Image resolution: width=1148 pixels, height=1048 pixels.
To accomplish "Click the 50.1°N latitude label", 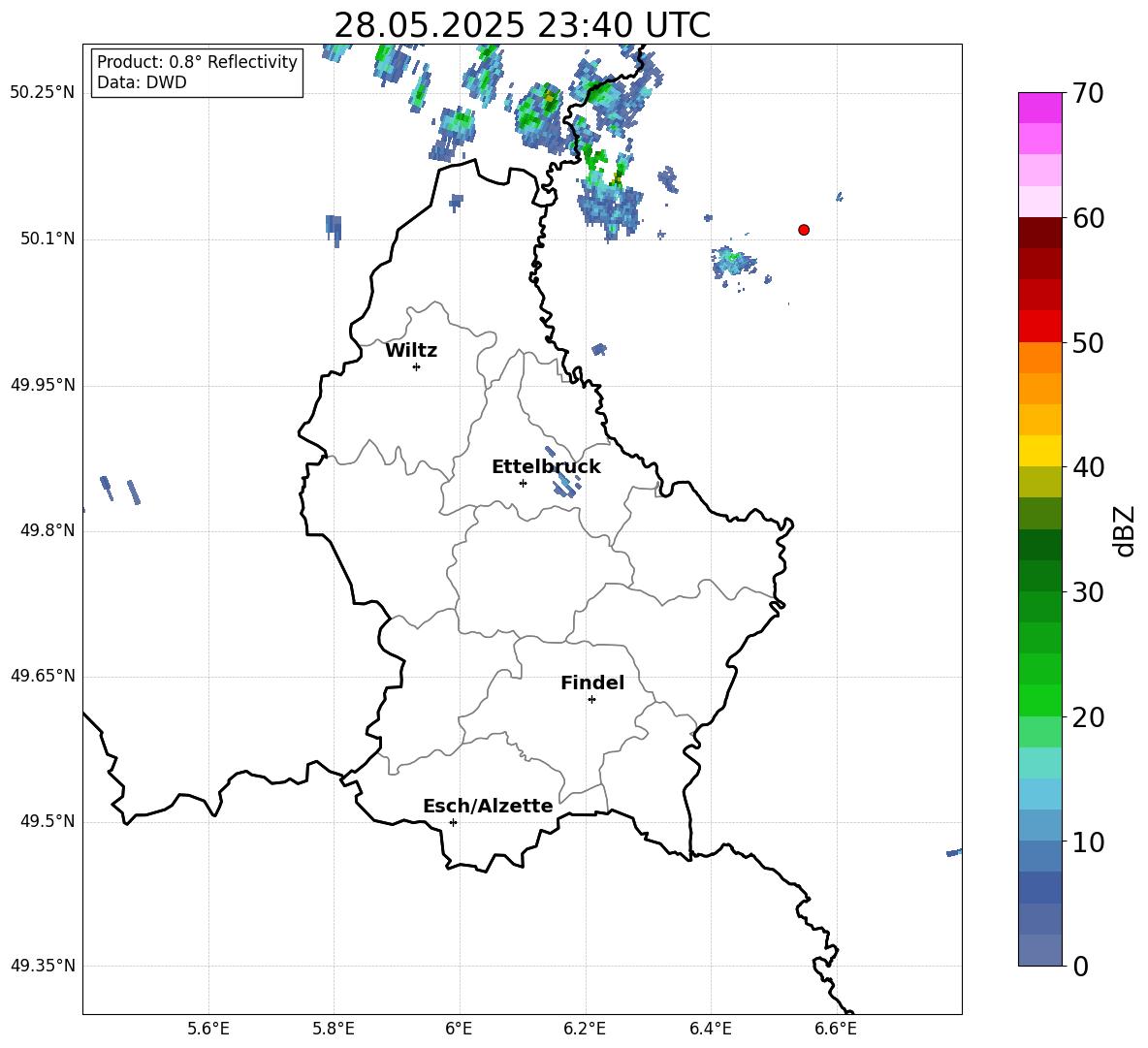I will 48,238.
